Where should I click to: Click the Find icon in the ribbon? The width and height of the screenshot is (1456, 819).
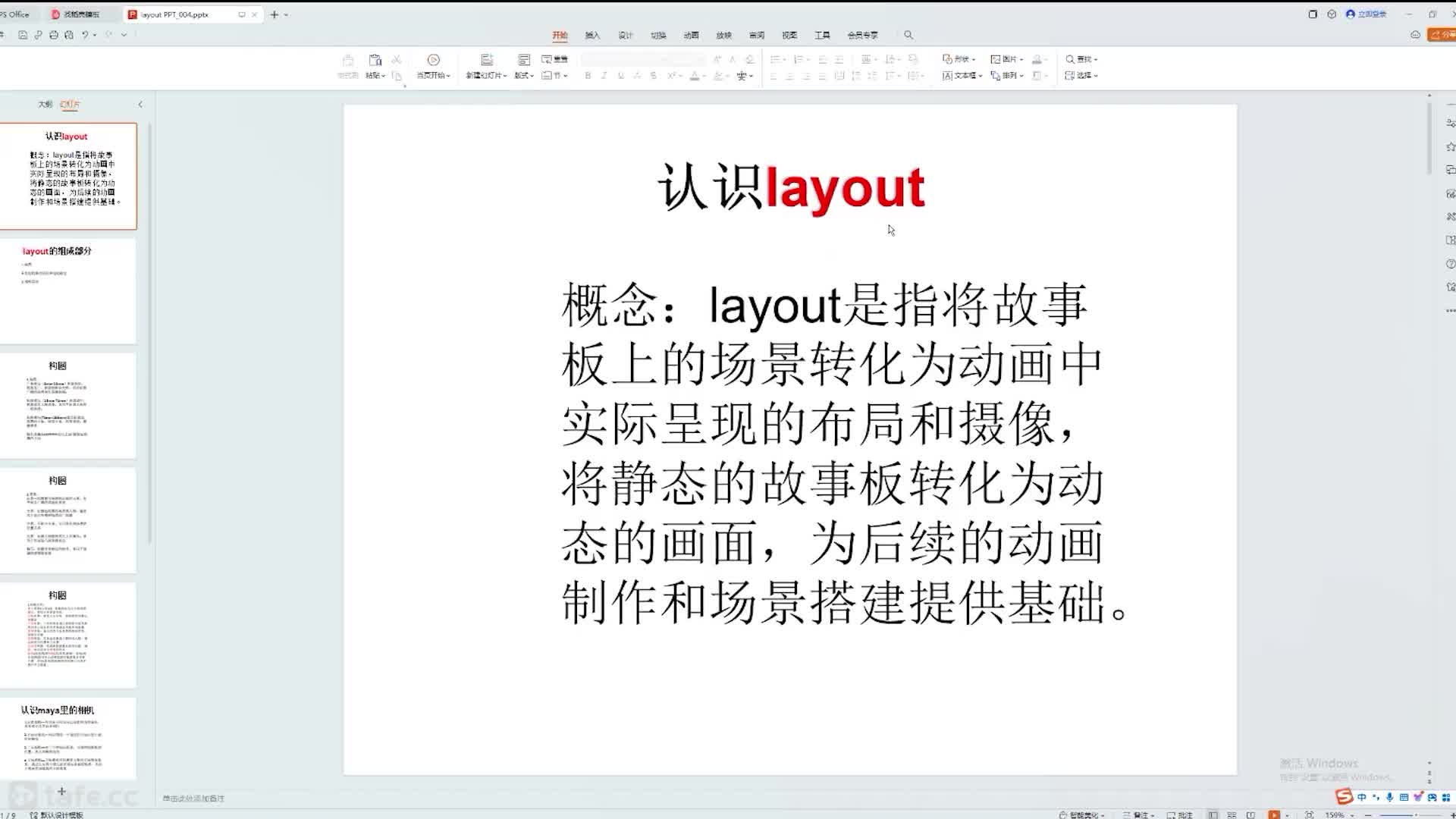pyautogui.click(x=1070, y=59)
